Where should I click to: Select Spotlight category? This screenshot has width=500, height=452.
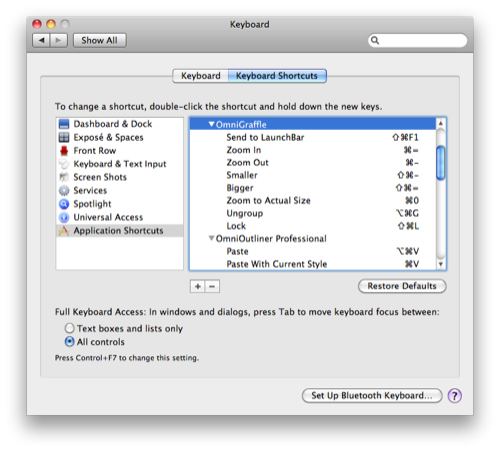pyautogui.click(x=120, y=204)
